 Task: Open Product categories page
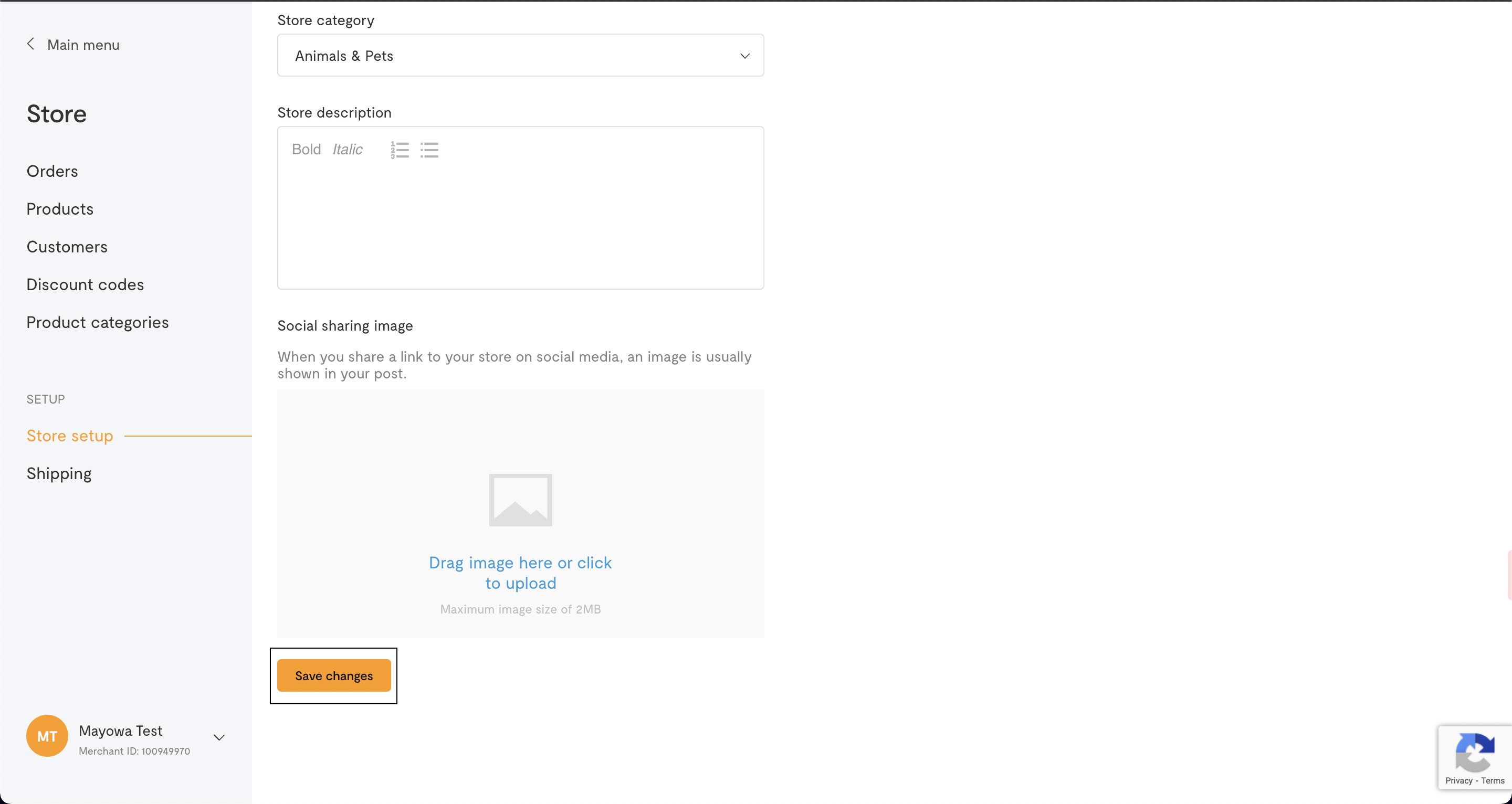(98, 323)
